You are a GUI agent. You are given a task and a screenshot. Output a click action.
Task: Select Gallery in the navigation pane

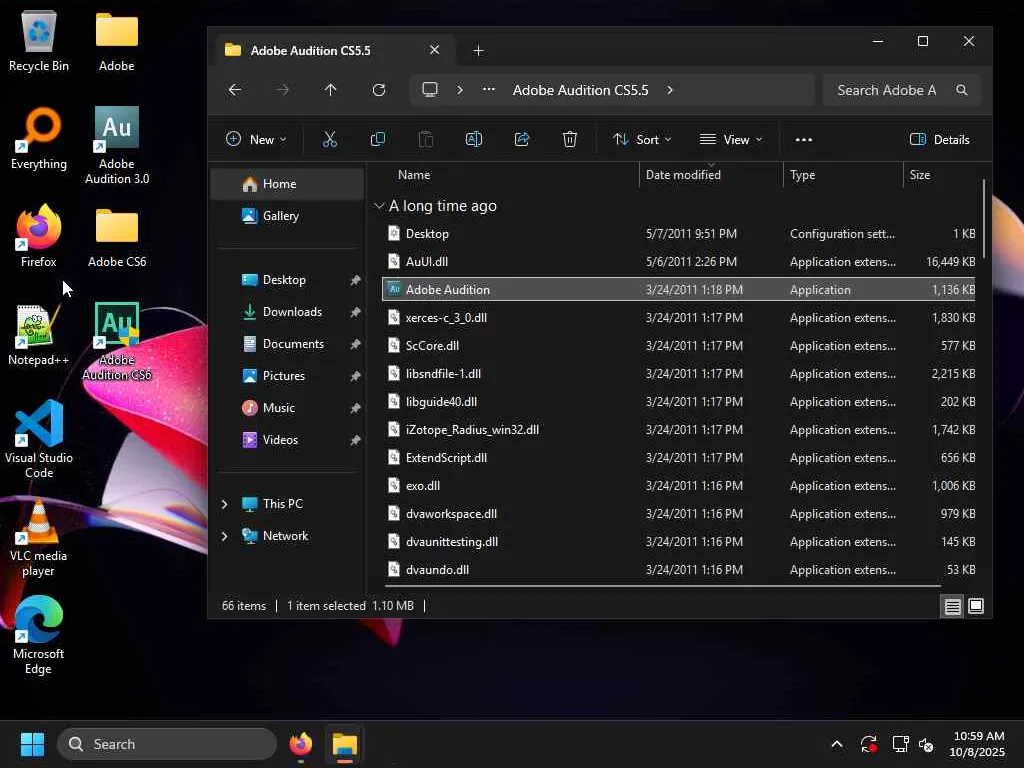tap(287, 216)
